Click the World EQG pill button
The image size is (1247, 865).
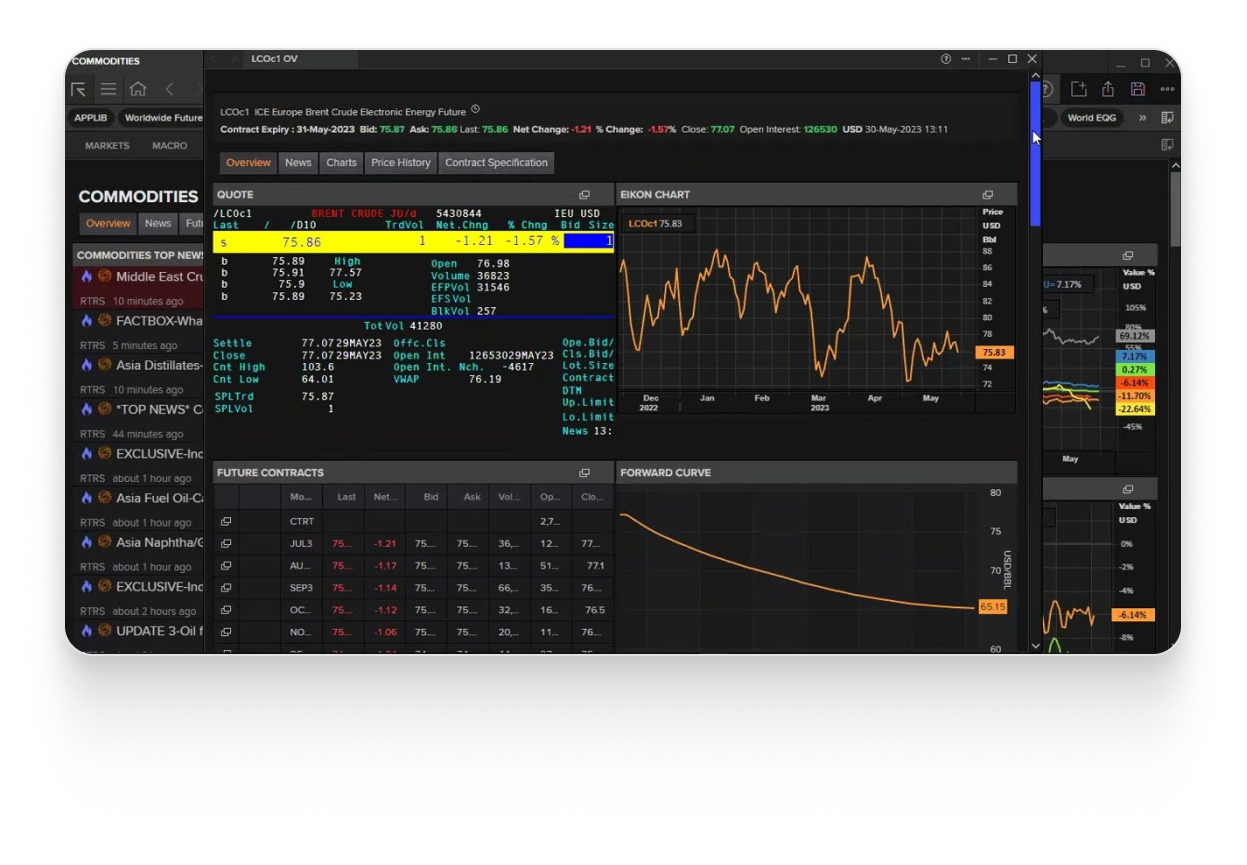coord(1091,118)
